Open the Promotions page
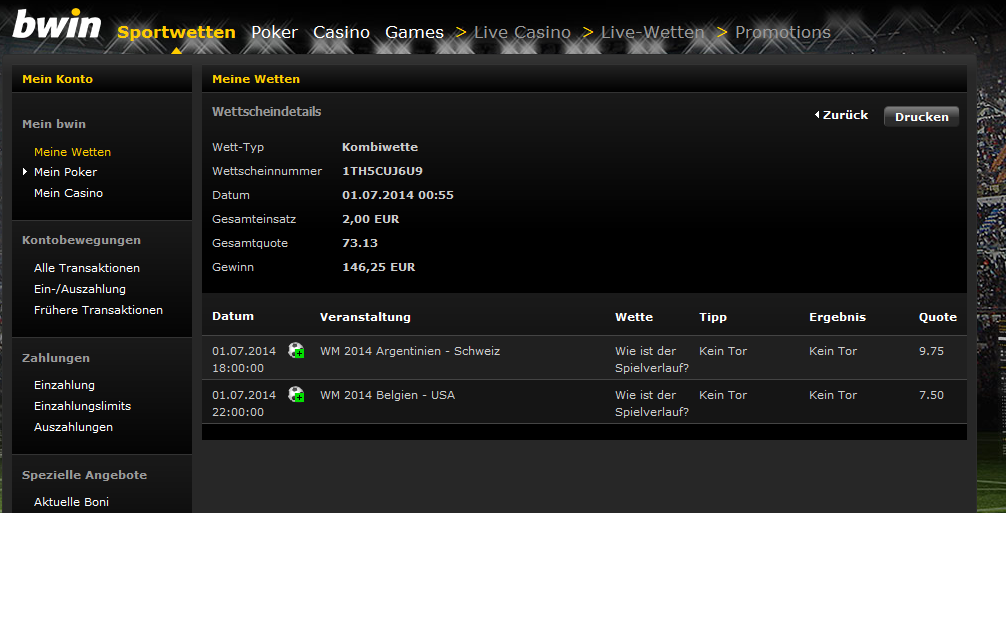 [783, 32]
